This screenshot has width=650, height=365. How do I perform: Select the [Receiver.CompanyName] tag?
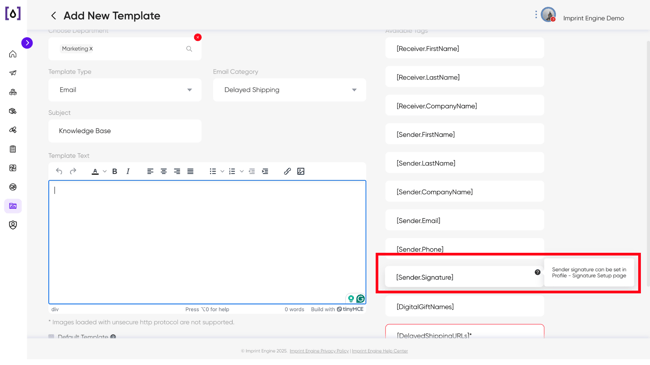(x=464, y=106)
